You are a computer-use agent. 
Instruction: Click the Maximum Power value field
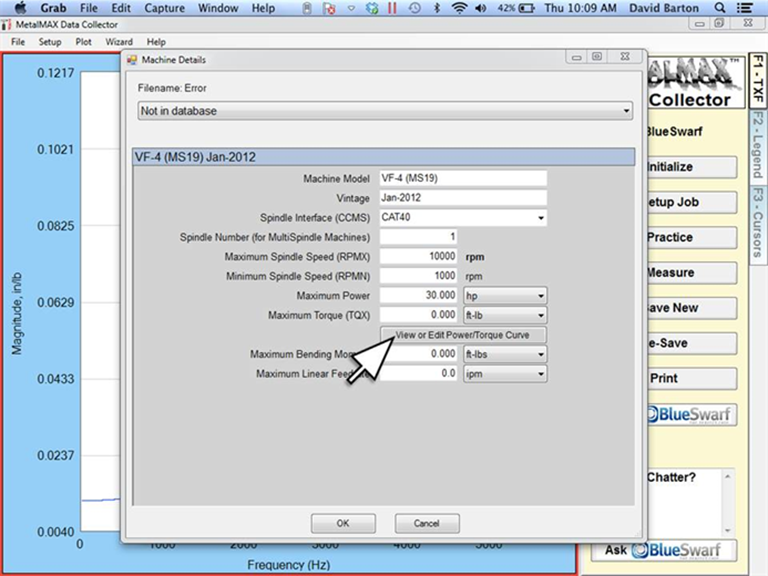click(418, 295)
